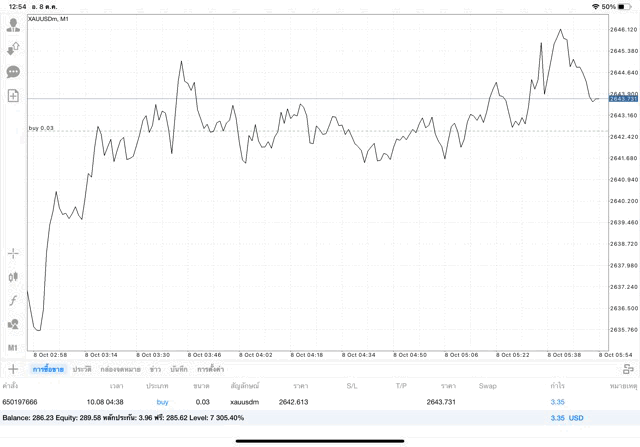Screen dimensions: 640x447
Task: Open the accounts profile icon
Action: pyautogui.click(x=13, y=25)
